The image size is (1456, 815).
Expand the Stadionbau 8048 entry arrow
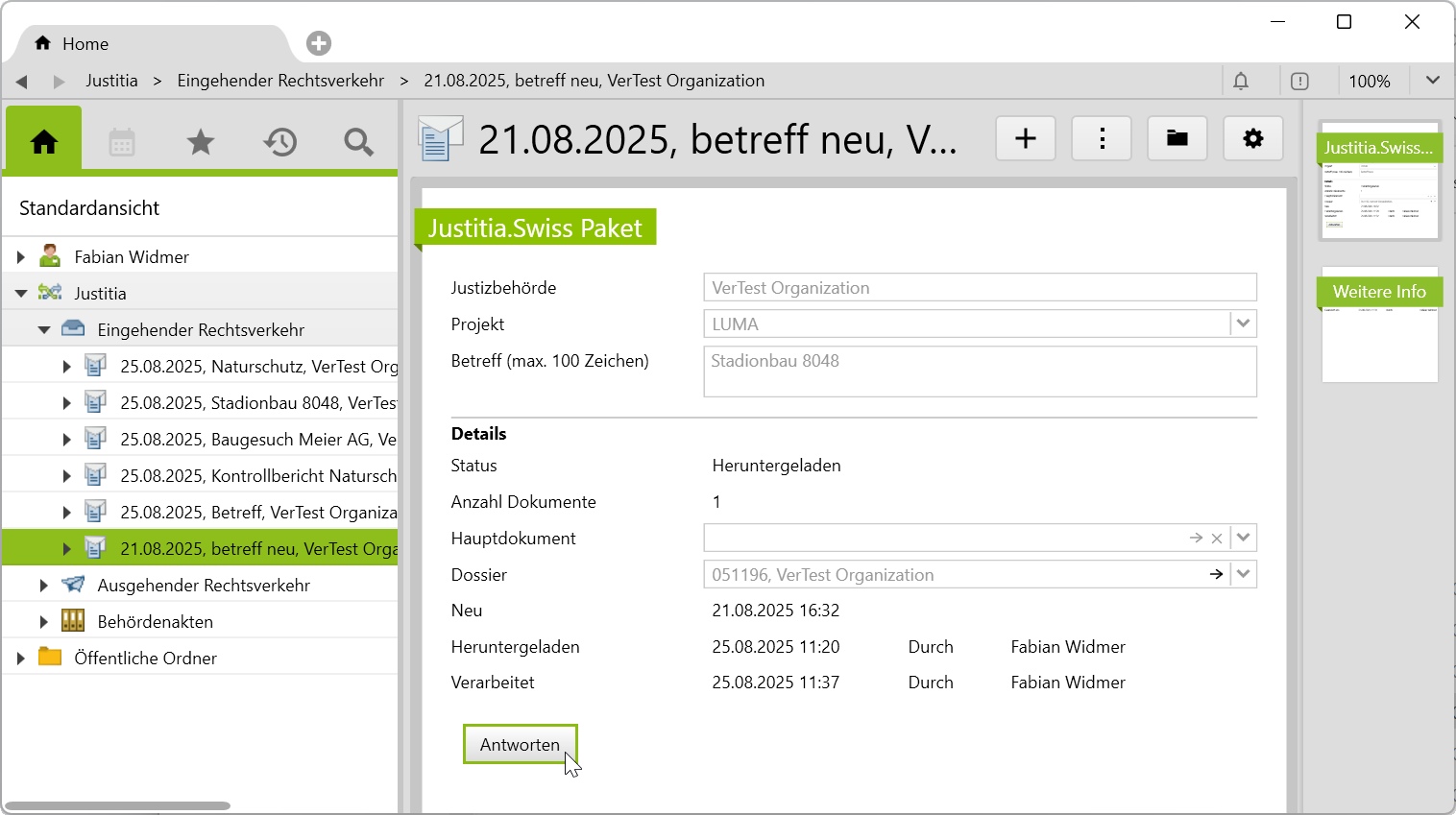[66, 403]
